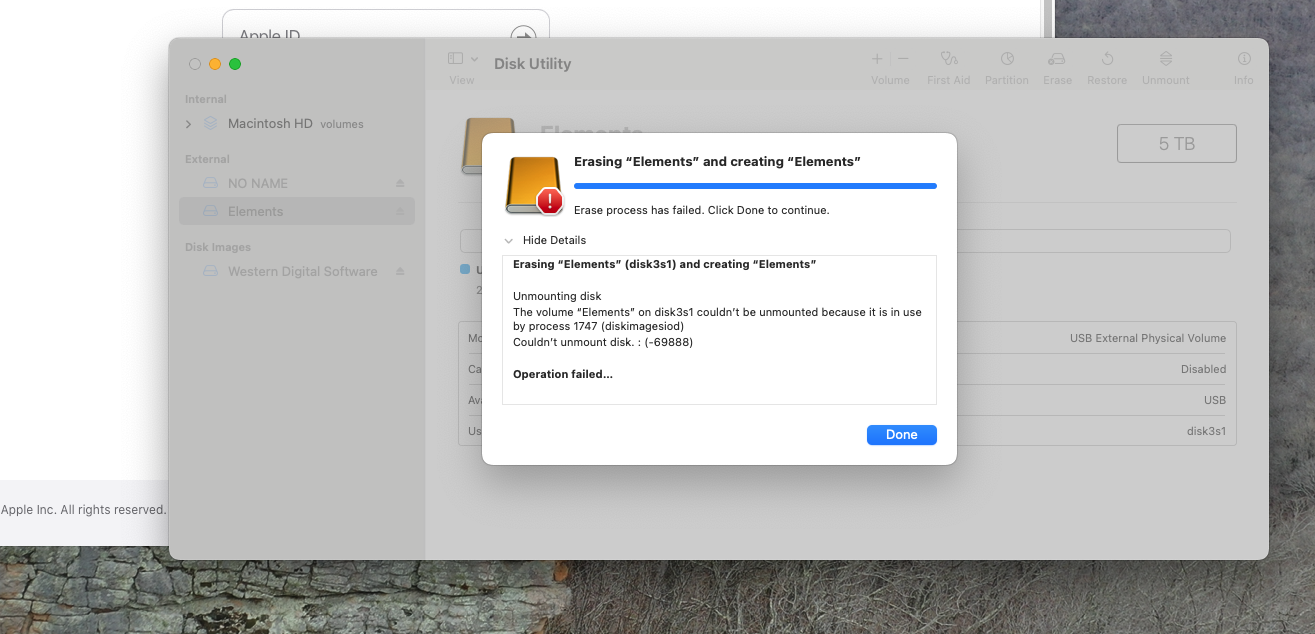This screenshot has width=1315, height=634.
Task: Click the Macintosh HD stacked-volumes icon
Action: 210,124
